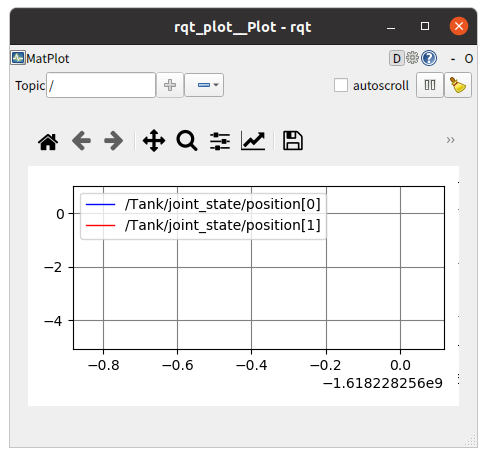This screenshot has height=457, width=487.
Task: Click the x-axis offset label −1.618228256e9
Action: tap(383, 383)
